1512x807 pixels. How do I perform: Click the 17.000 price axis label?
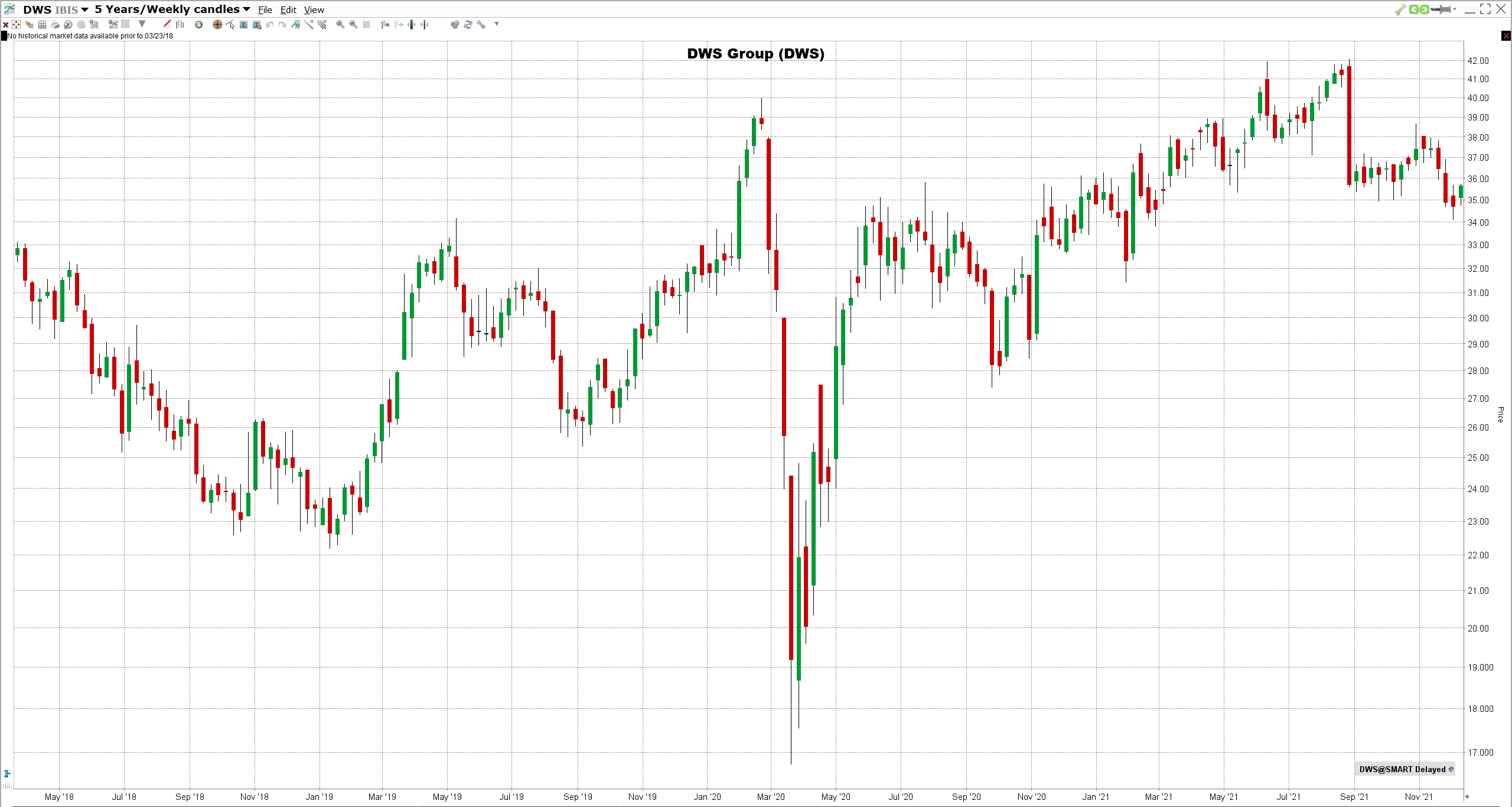(1480, 753)
